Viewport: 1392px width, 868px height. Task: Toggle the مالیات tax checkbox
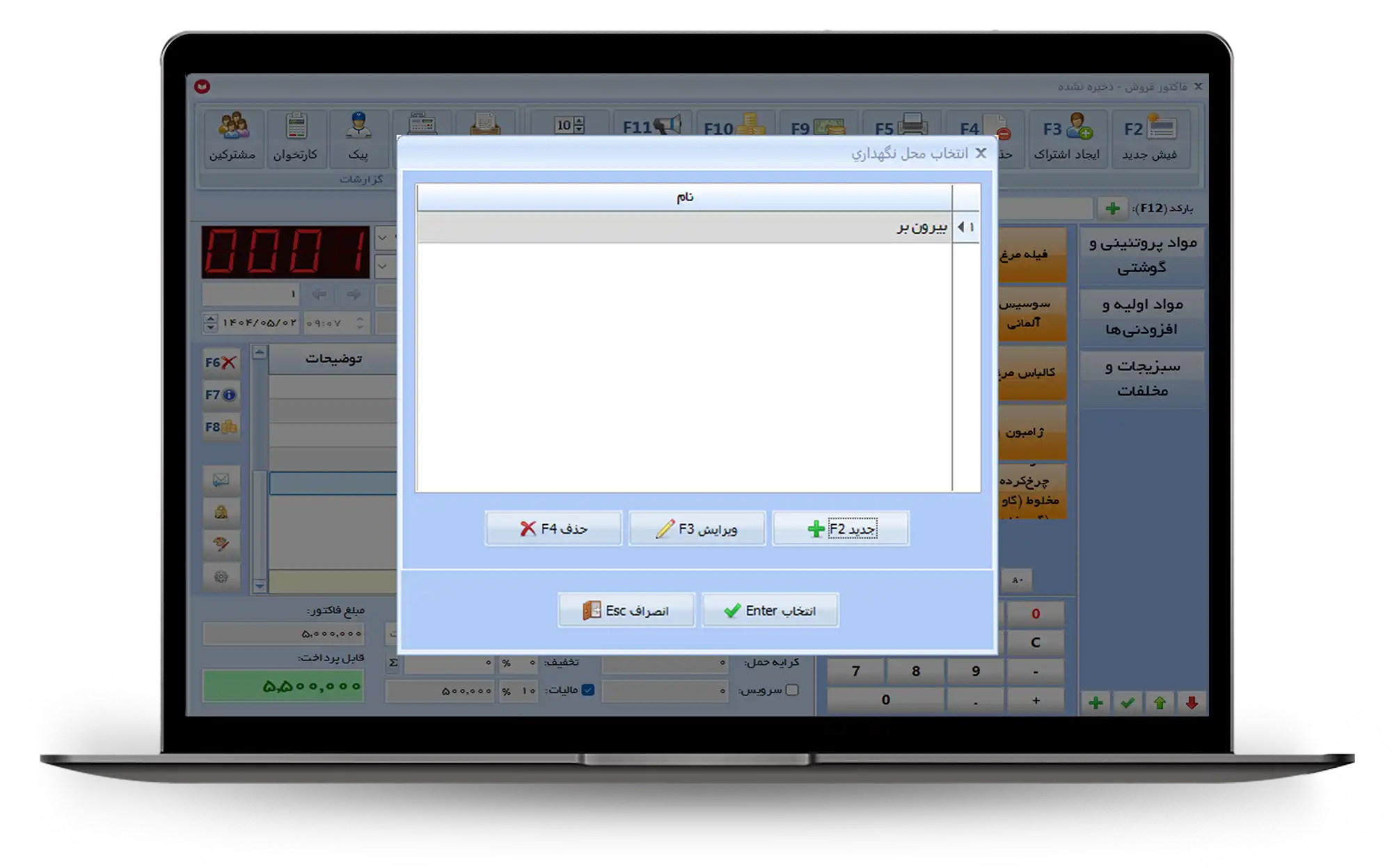click(588, 691)
